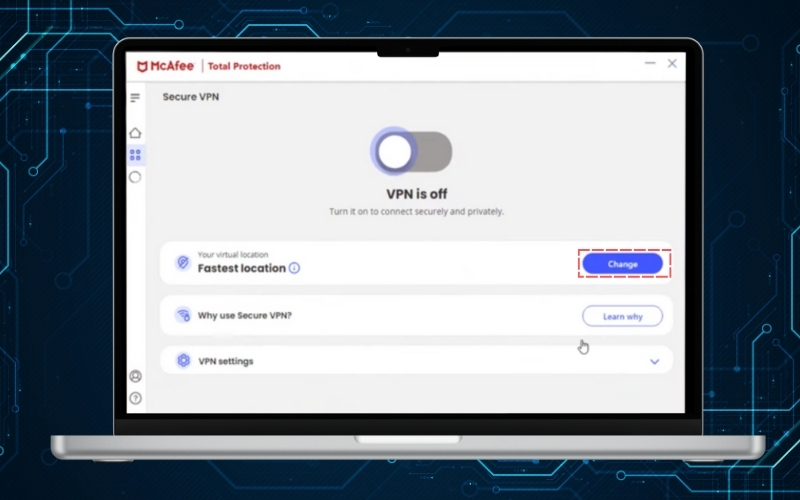Minimize the McAfee window
This screenshot has width=800, height=500.
650,63
